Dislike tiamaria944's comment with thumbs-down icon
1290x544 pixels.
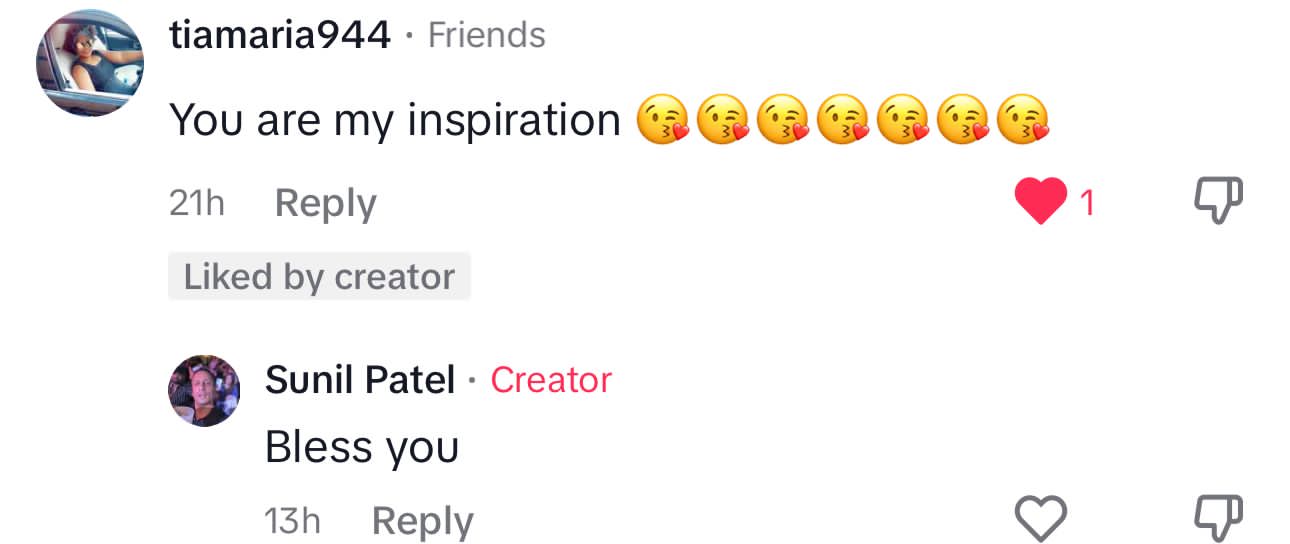point(1220,203)
